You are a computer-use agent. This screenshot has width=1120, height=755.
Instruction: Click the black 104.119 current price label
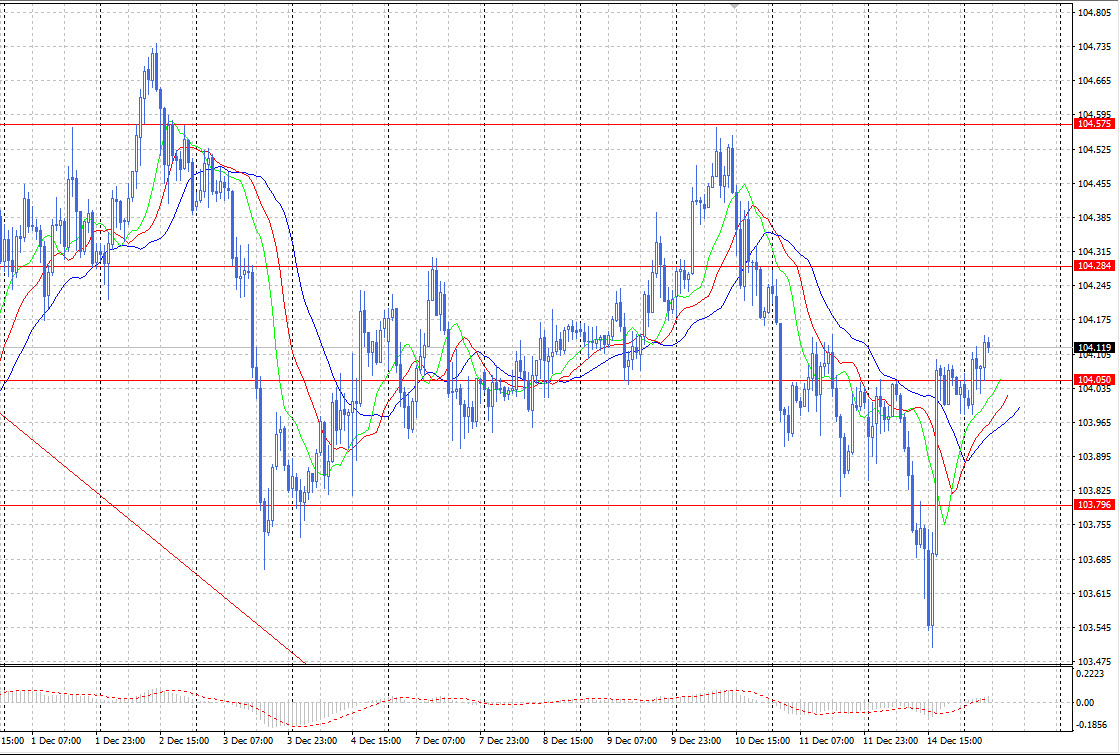point(1094,348)
